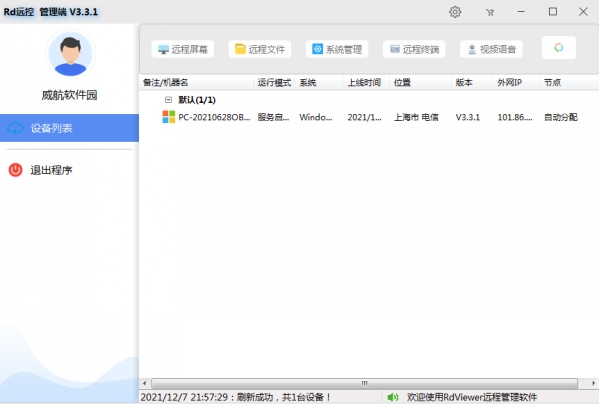
Task: Launch 系统管理 system management
Action: tap(337, 49)
